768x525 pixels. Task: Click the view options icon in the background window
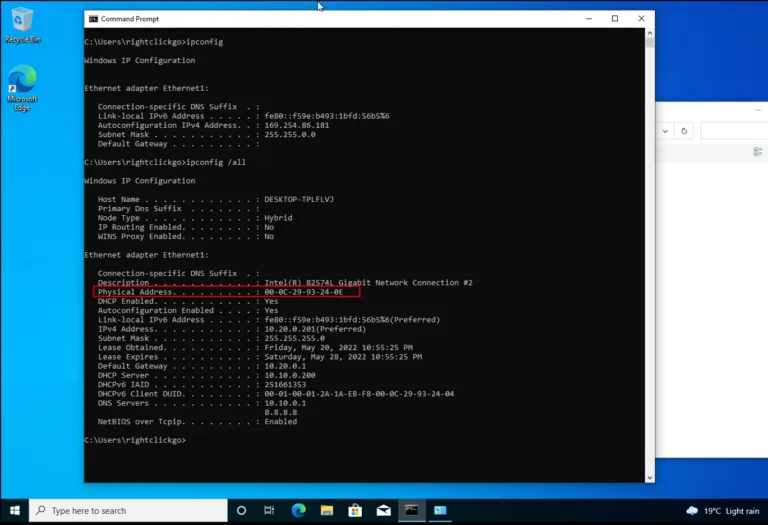coord(758,152)
